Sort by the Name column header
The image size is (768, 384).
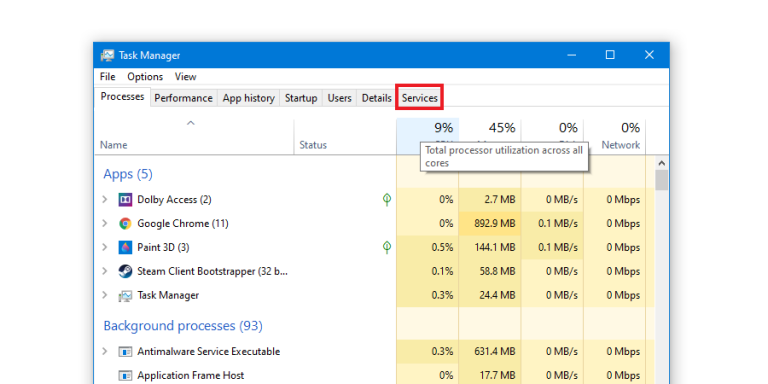[x=194, y=137]
